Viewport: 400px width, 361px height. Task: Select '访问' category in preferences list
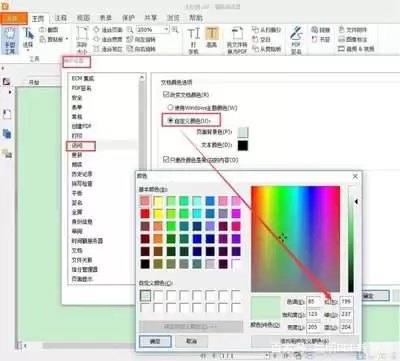coord(77,146)
